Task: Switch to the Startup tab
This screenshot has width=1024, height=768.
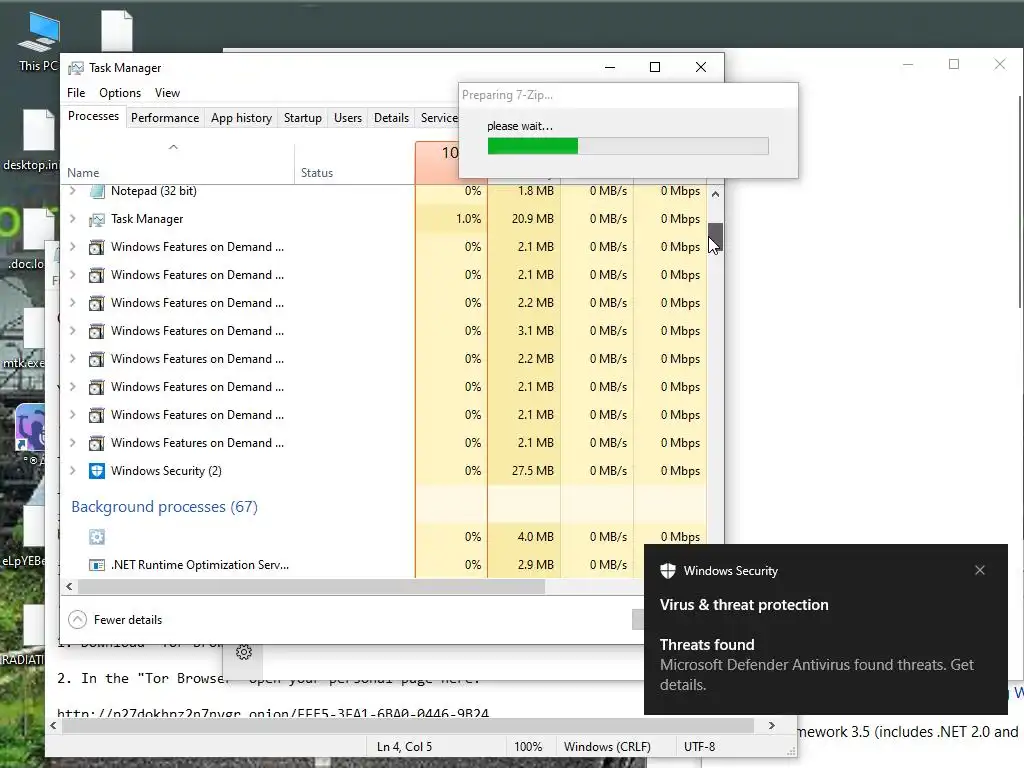Action: [302, 118]
